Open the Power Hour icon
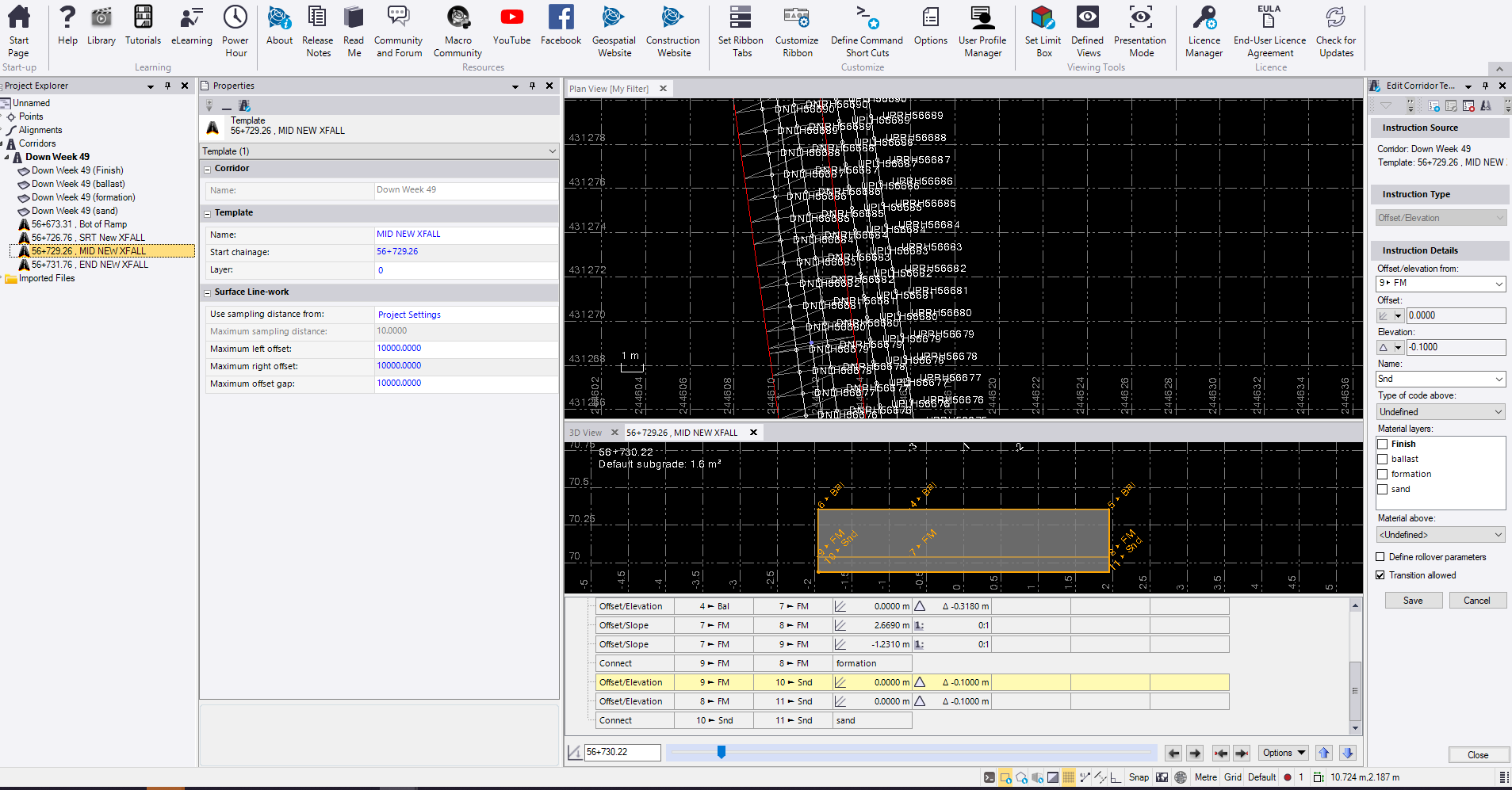This screenshot has width=1512, height=790. click(235, 31)
